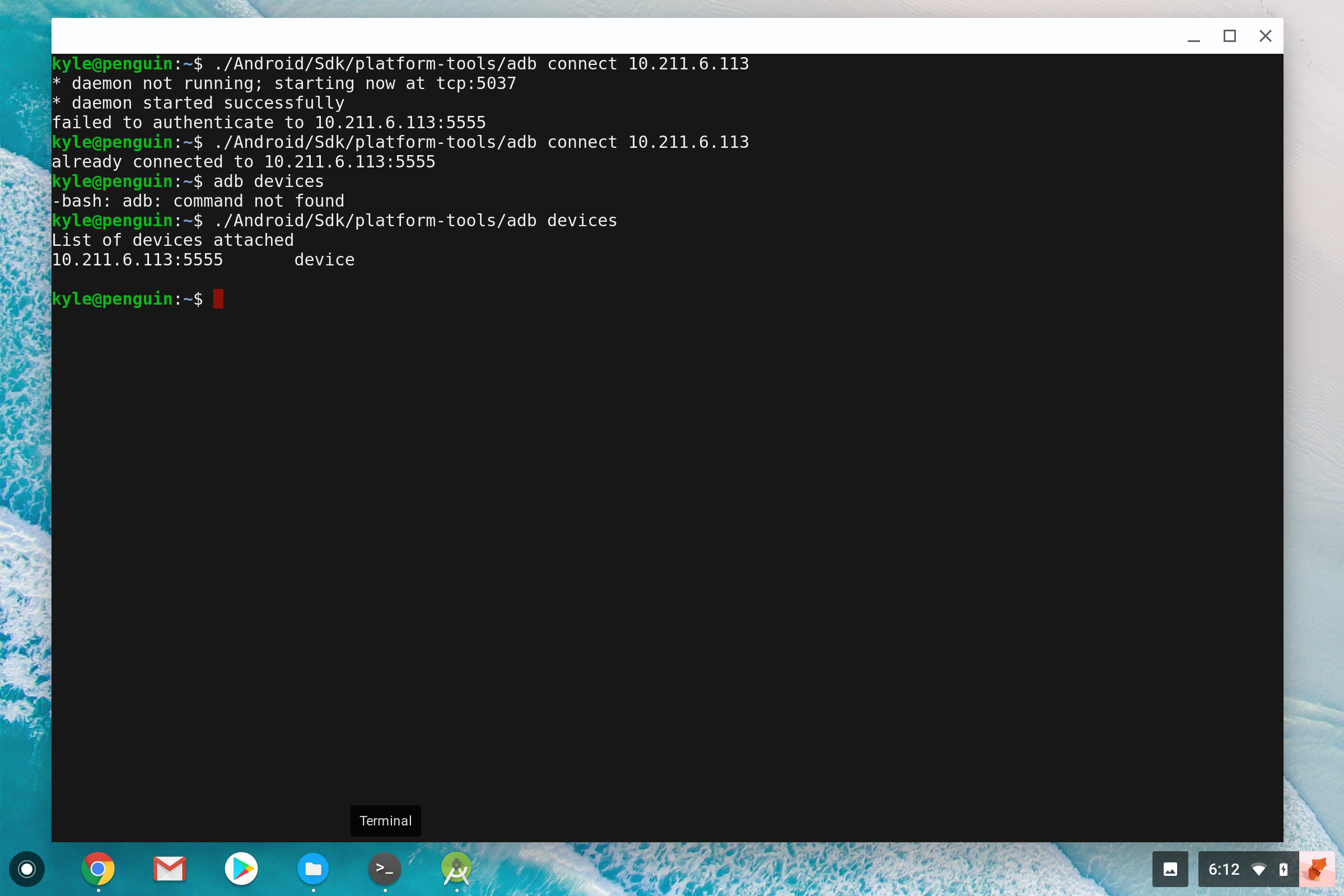The height and width of the screenshot is (896, 1344).
Task: Launch the Google Play Store
Action: 241,869
